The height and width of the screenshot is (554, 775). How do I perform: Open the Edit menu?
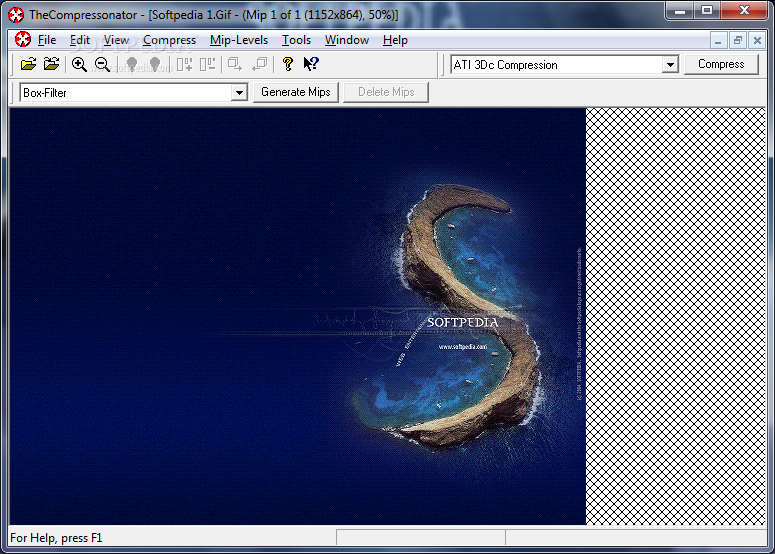click(80, 40)
